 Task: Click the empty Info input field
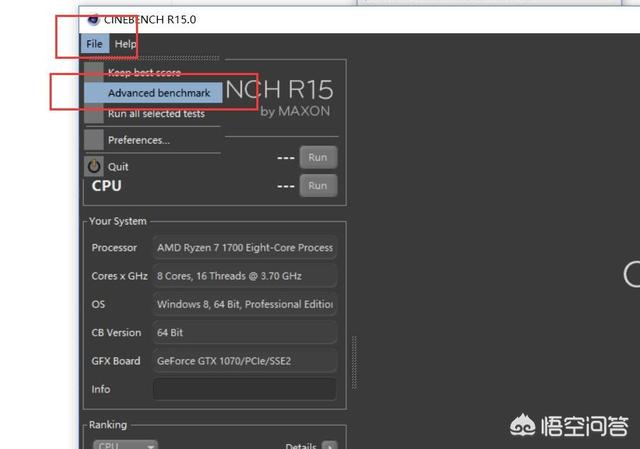(x=245, y=389)
